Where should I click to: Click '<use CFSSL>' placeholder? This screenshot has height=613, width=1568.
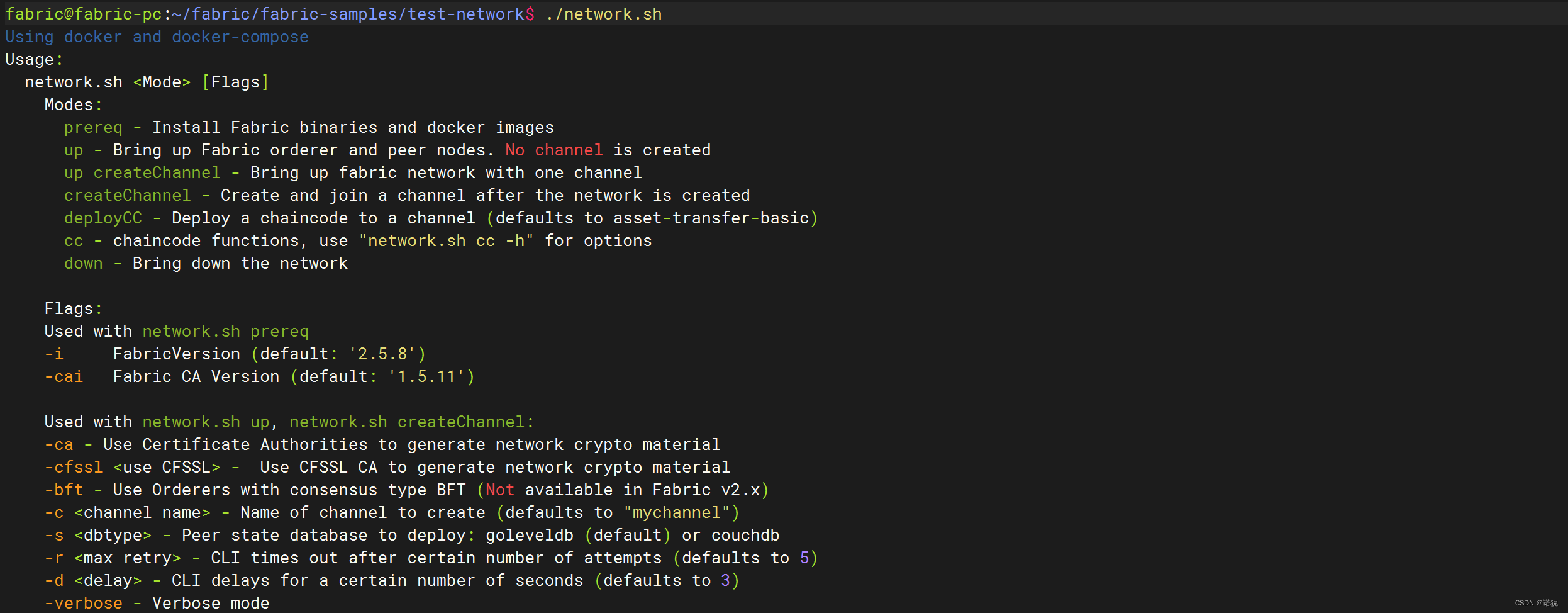167,467
